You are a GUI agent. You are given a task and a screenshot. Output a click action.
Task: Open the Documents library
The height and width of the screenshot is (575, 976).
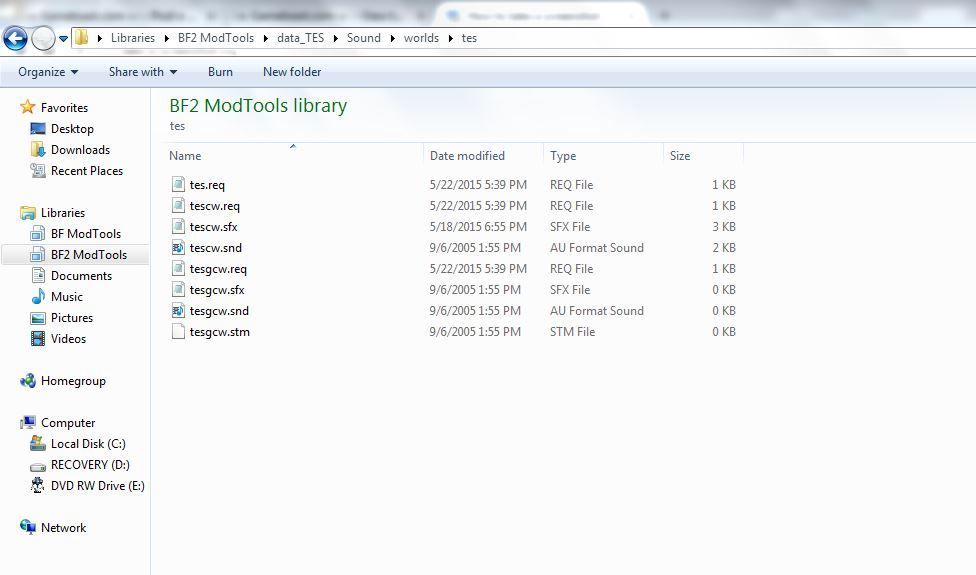tap(82, 276)
